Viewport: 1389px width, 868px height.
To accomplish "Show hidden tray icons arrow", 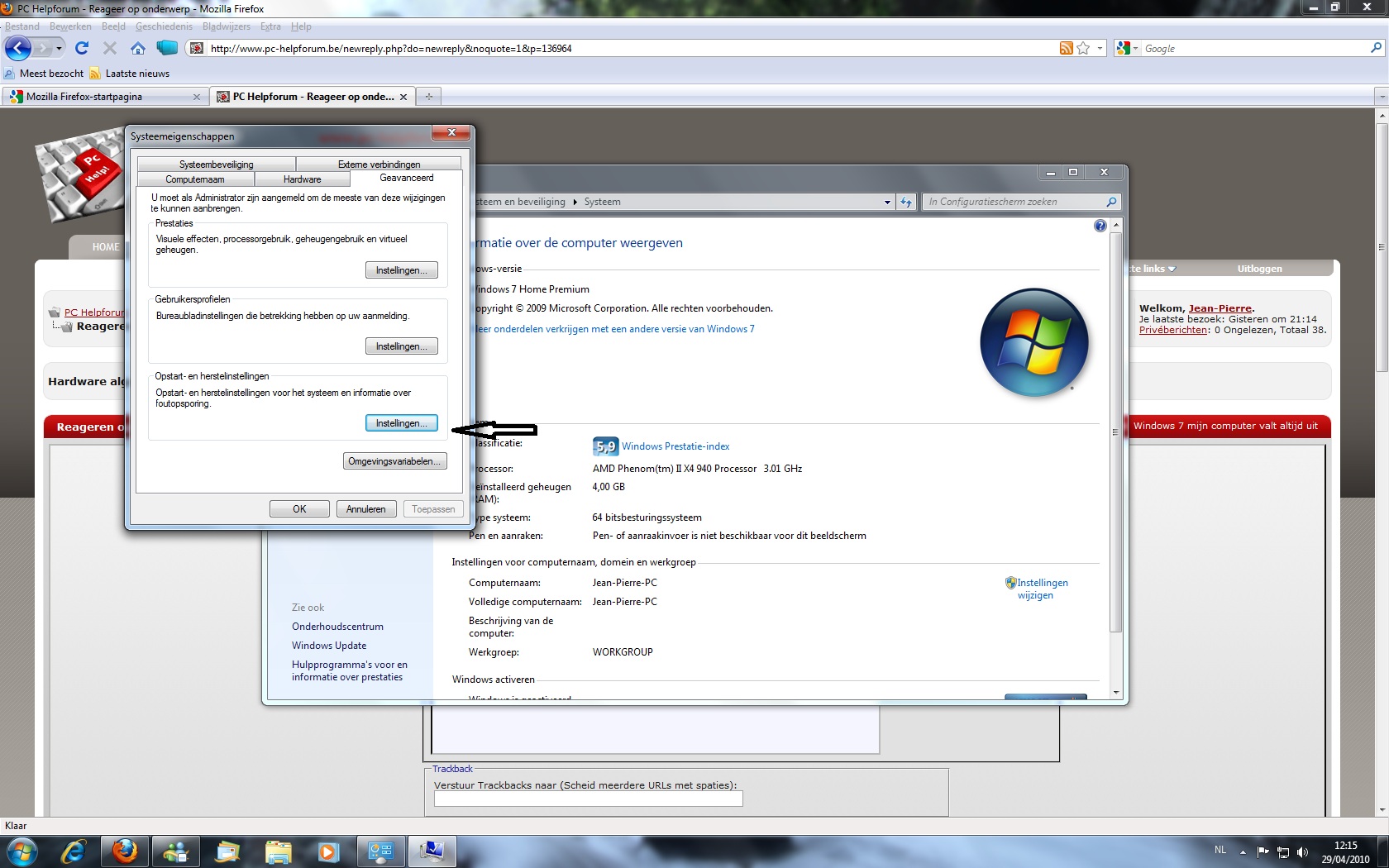I will pyautogui.click(x=1242, y=851).
